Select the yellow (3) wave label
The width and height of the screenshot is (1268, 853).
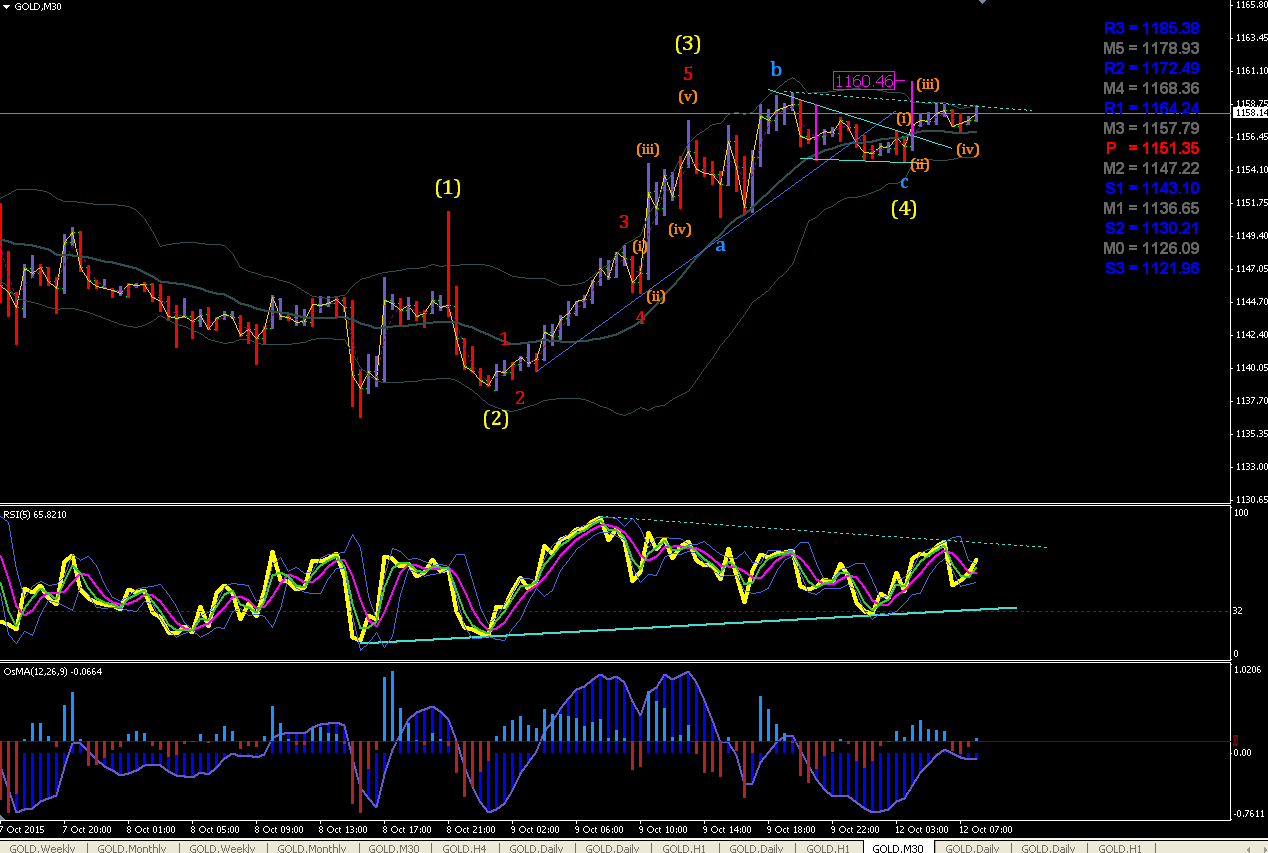pyautogui.click(x=688, y=43)
